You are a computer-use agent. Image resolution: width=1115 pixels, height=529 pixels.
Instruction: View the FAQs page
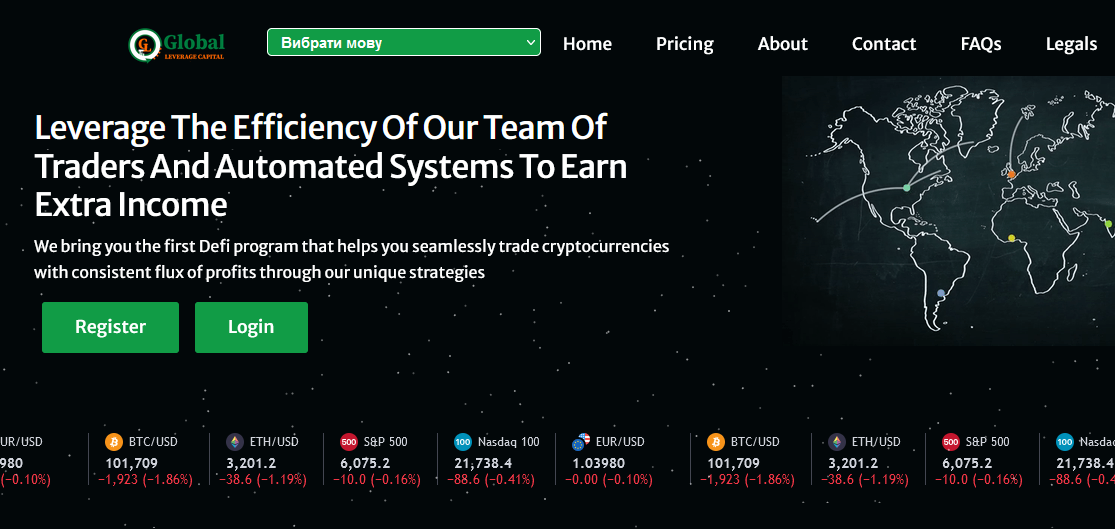980,44
